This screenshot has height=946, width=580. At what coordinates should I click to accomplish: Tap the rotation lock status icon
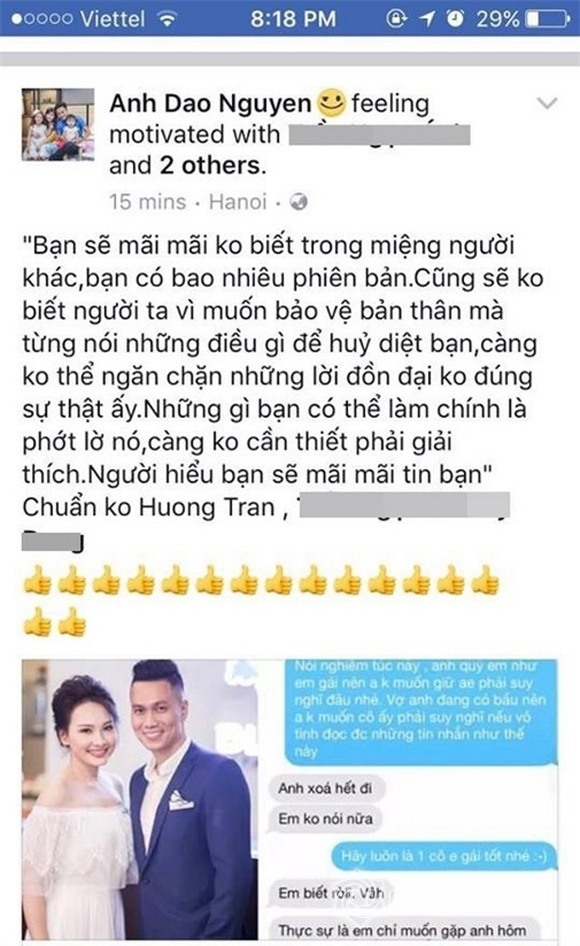396,19
